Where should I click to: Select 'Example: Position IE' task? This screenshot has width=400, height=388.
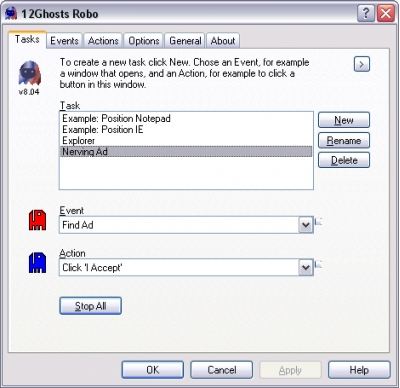[186, 130]
